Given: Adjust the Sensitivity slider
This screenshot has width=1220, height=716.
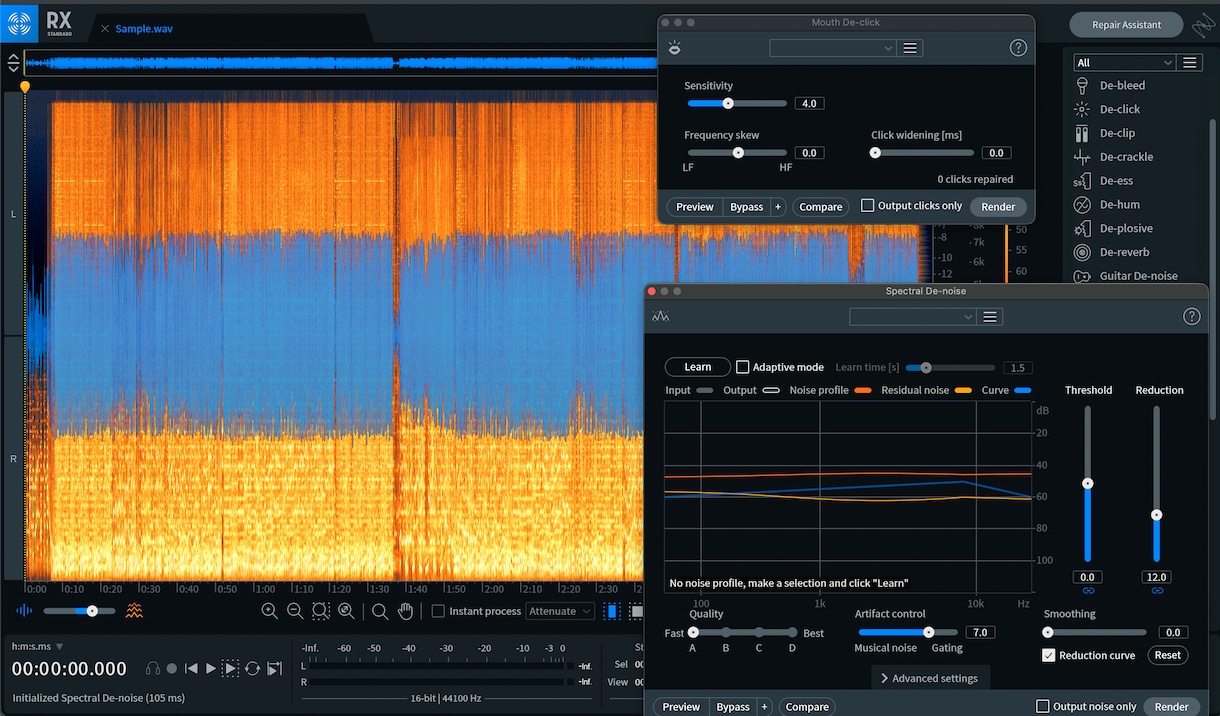Looking at the screenshot, I should click(737, 103).
